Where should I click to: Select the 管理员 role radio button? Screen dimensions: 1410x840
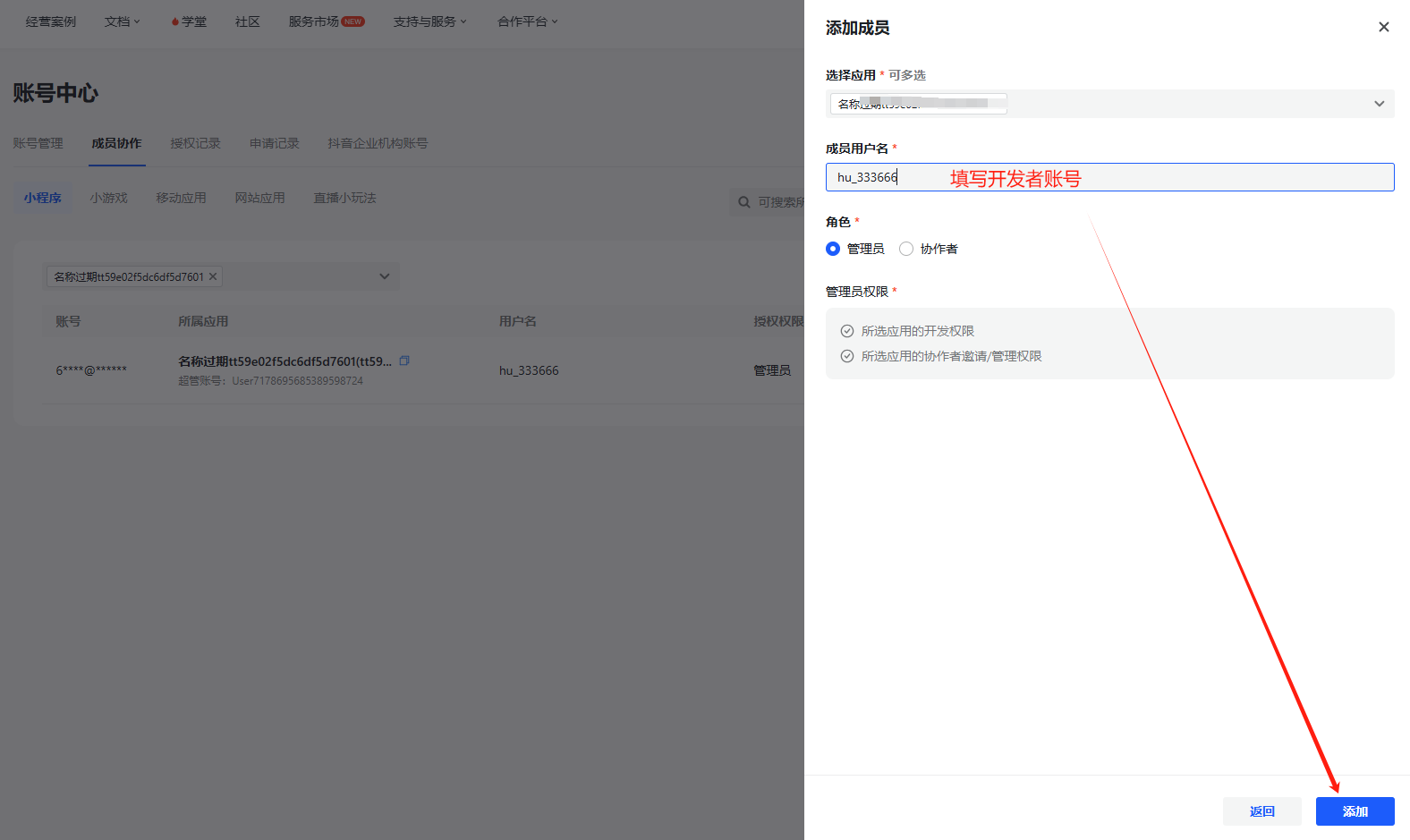tap(833, 249)
